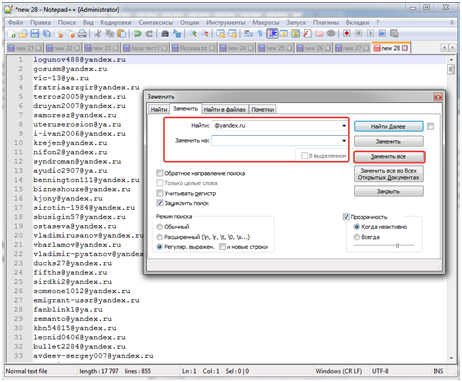Click the Find binoculars toolbar icon
The image size is (462, 382).
click(x=165, y=33)
